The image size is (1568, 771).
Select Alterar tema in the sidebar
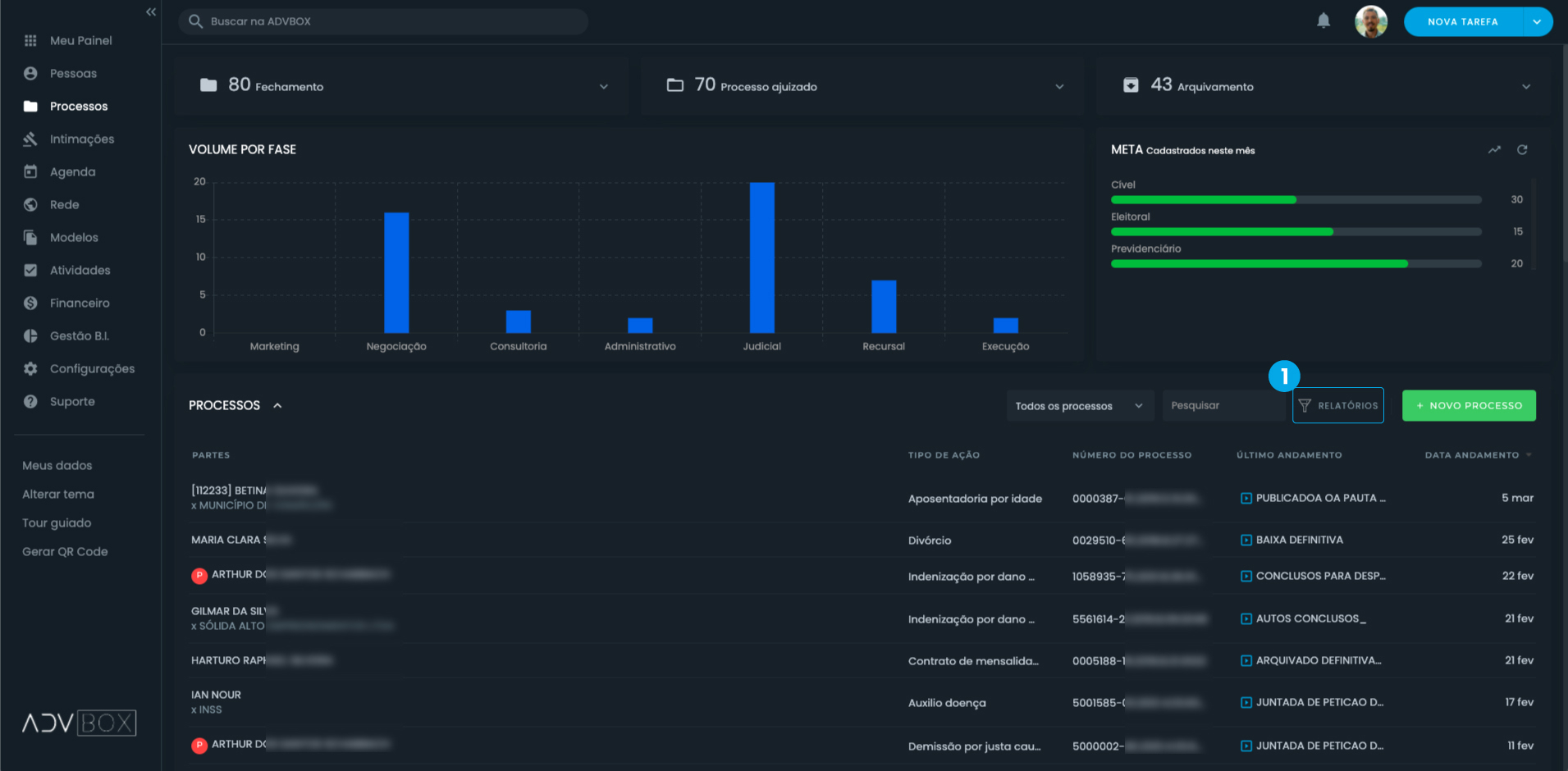58,494
